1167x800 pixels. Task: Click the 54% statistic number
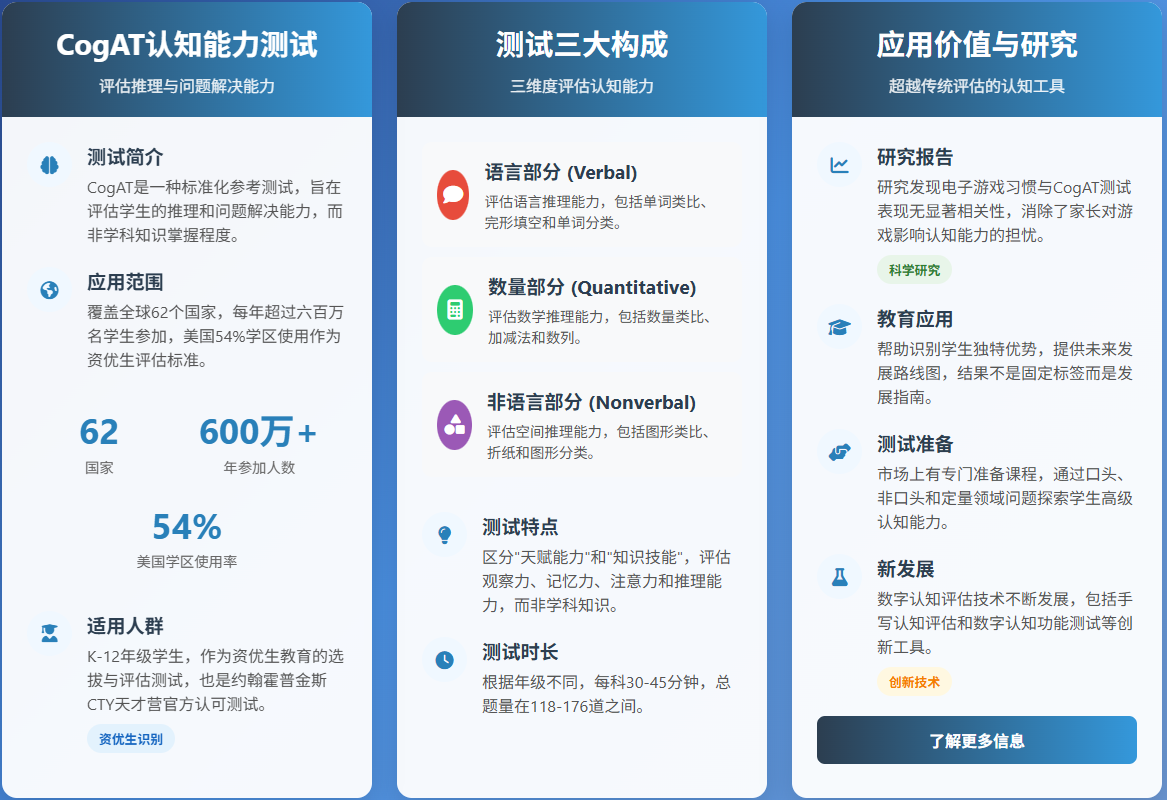[187, 527]
